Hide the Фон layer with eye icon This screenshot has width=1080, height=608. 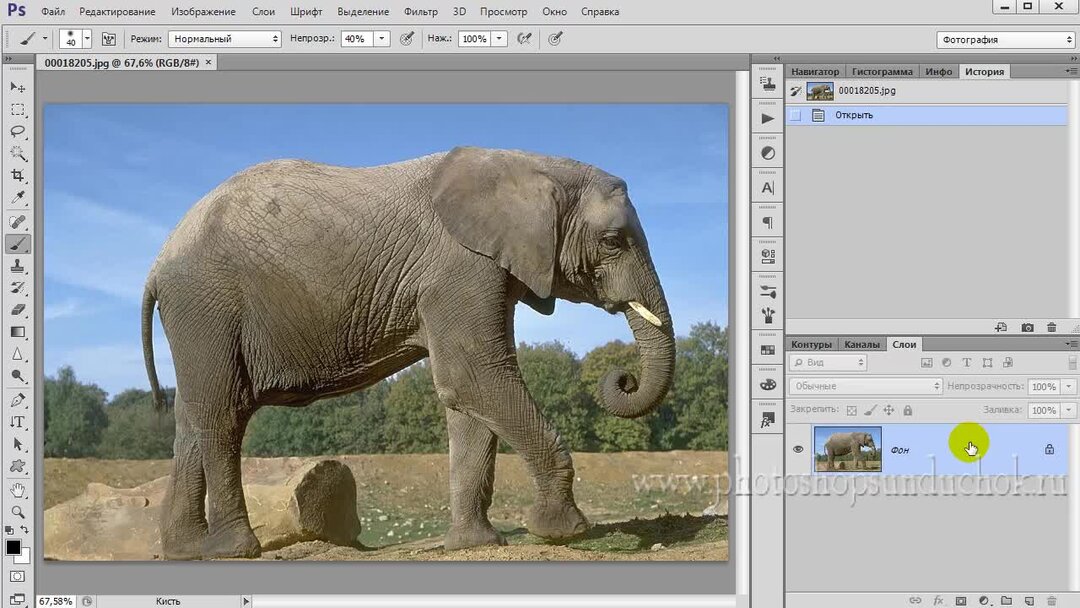(x=798, y=449)
